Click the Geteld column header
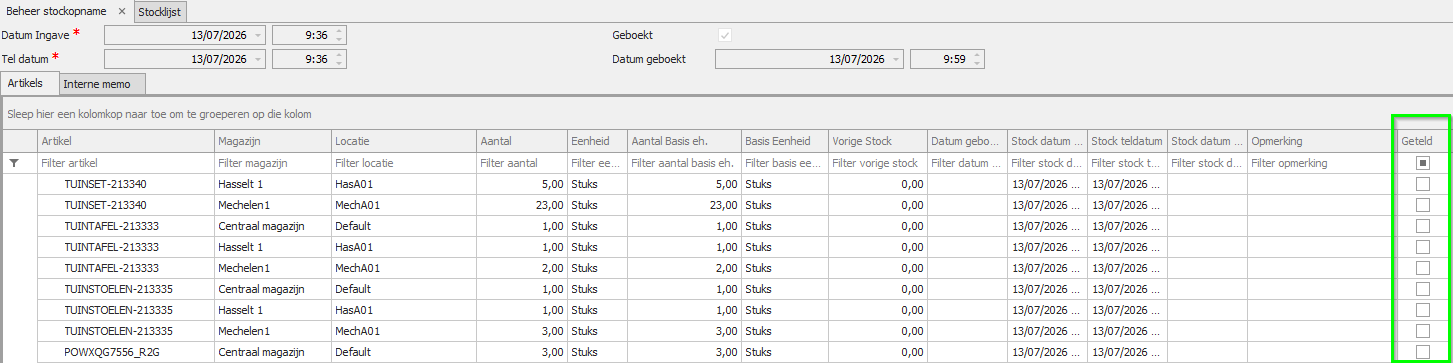 pos(1422,141)
